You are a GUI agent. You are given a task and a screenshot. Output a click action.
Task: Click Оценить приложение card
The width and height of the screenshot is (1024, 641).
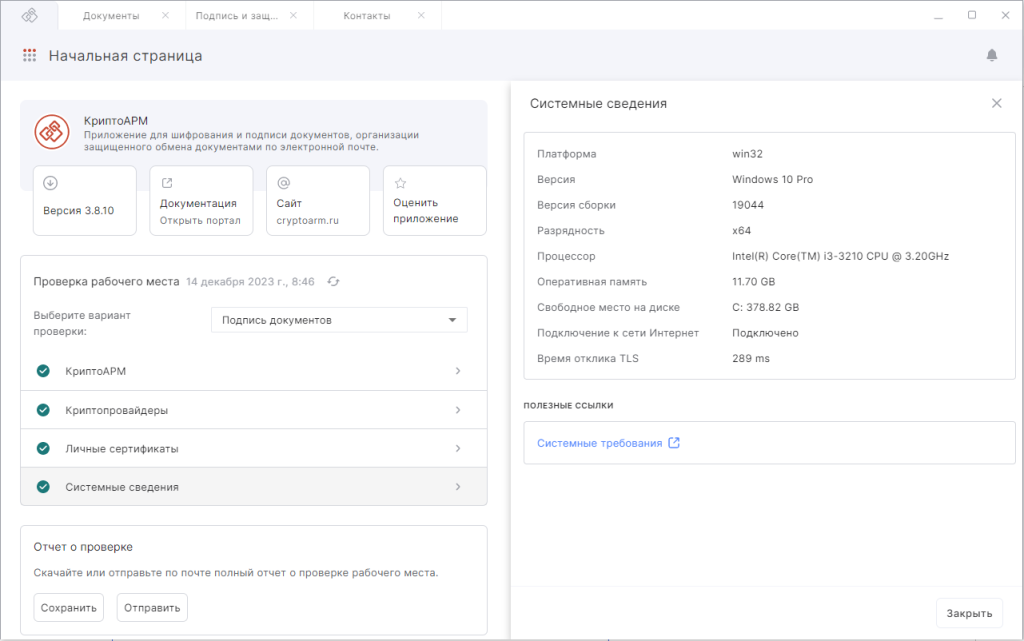pyautogui.click(x=435, y=200)
